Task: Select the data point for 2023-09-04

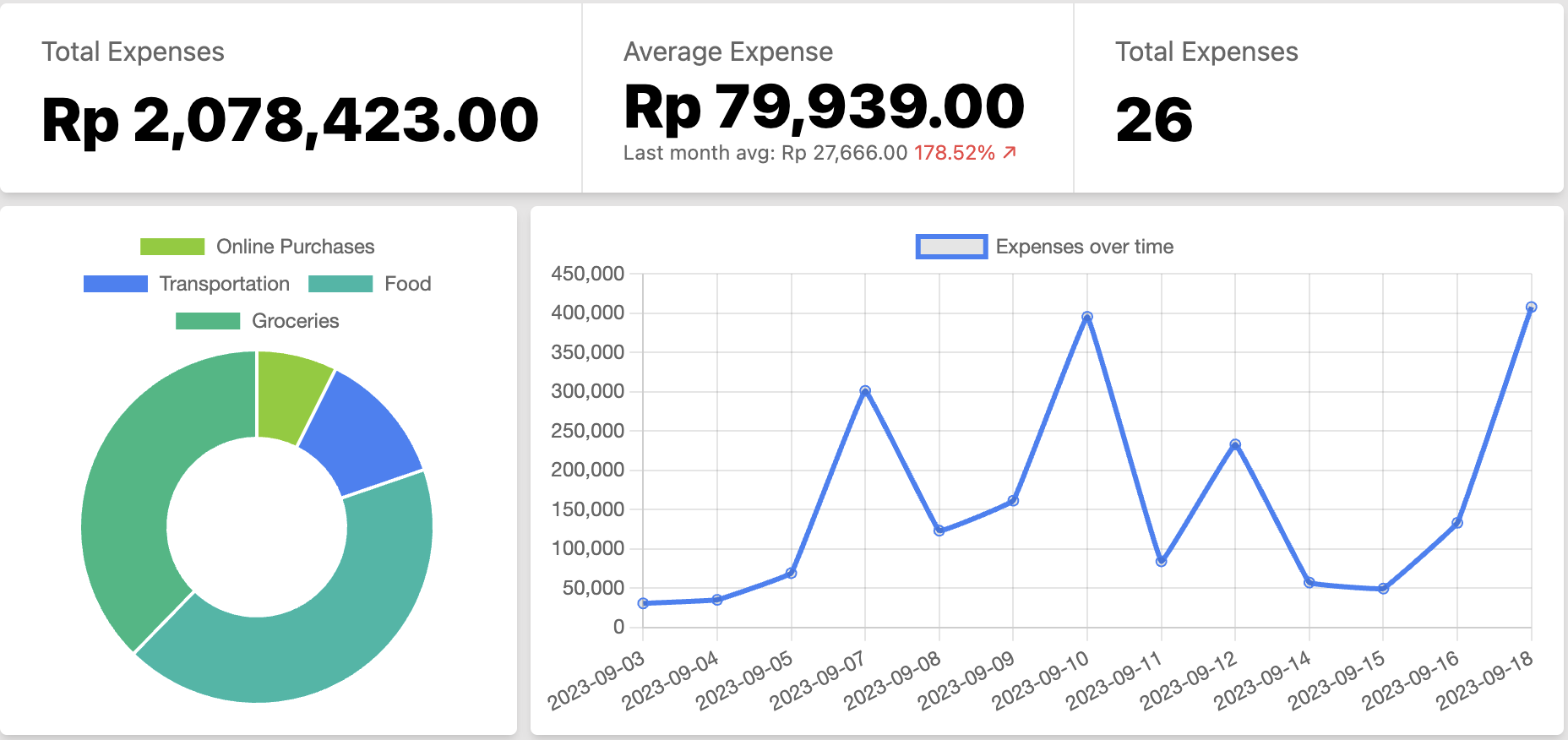Action: point(717,600)
